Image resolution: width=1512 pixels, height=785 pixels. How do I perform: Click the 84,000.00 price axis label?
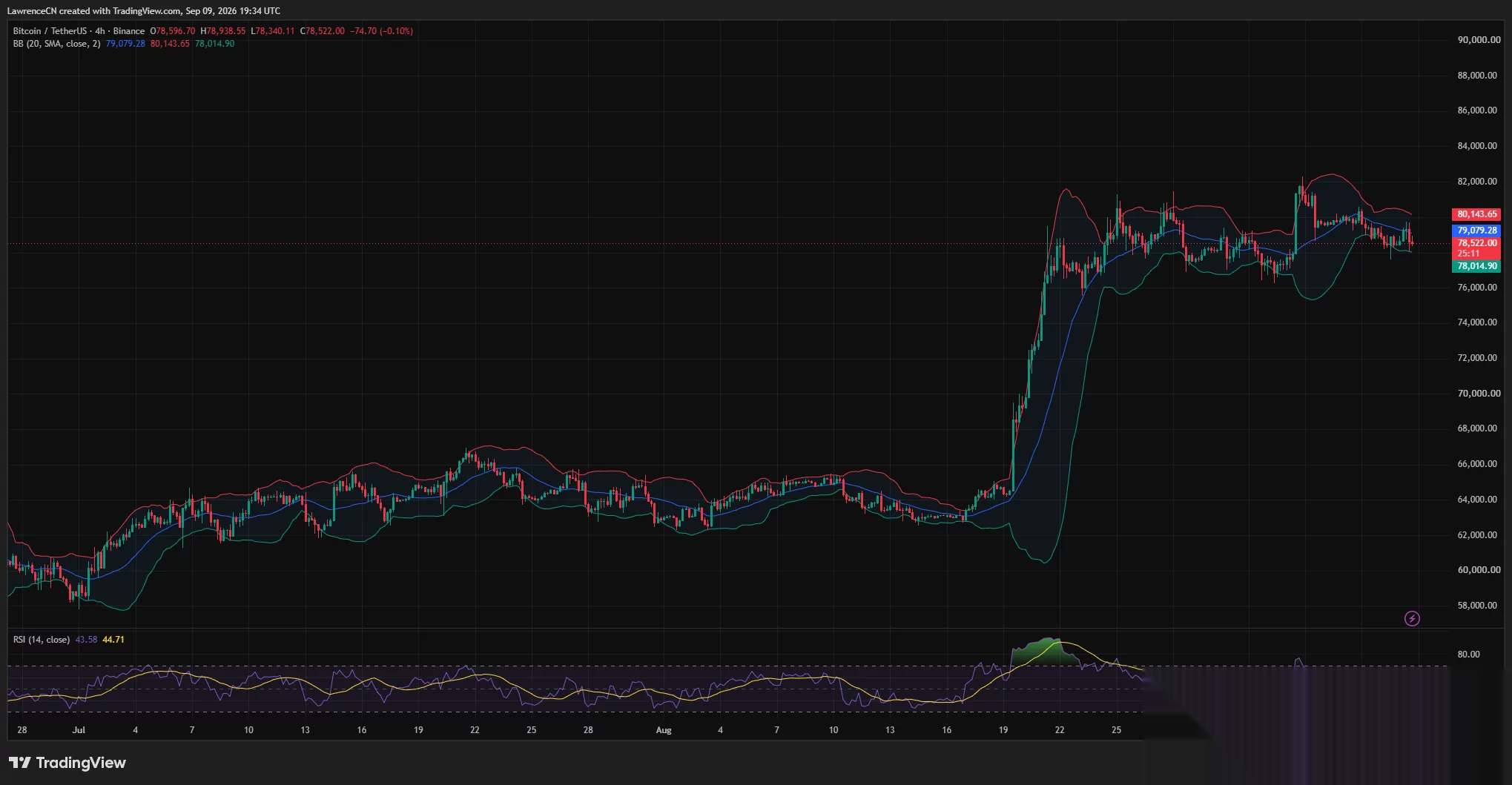pyautogui.click(x=1477, y=146)
